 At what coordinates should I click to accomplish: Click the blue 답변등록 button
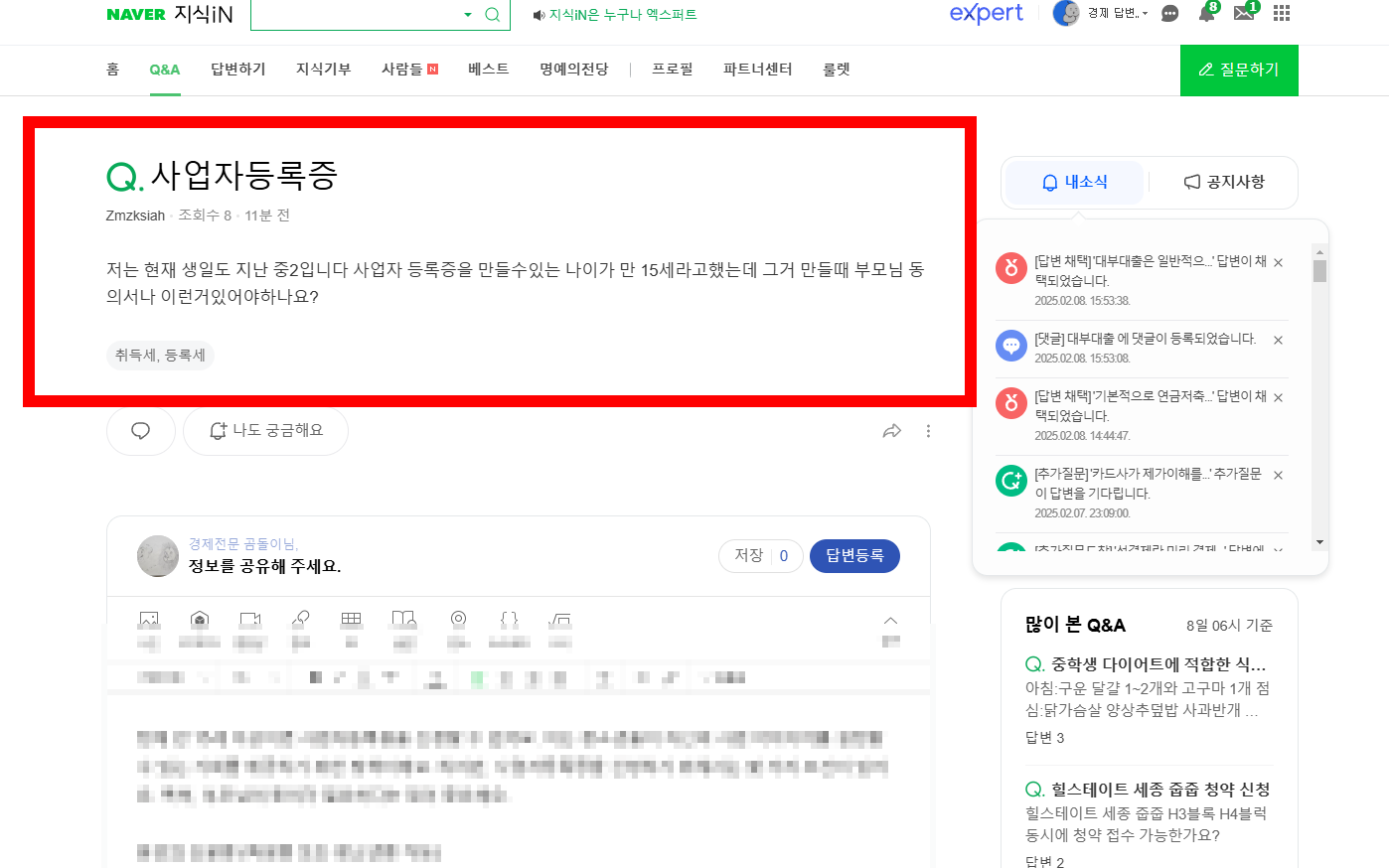pos(854,556)
